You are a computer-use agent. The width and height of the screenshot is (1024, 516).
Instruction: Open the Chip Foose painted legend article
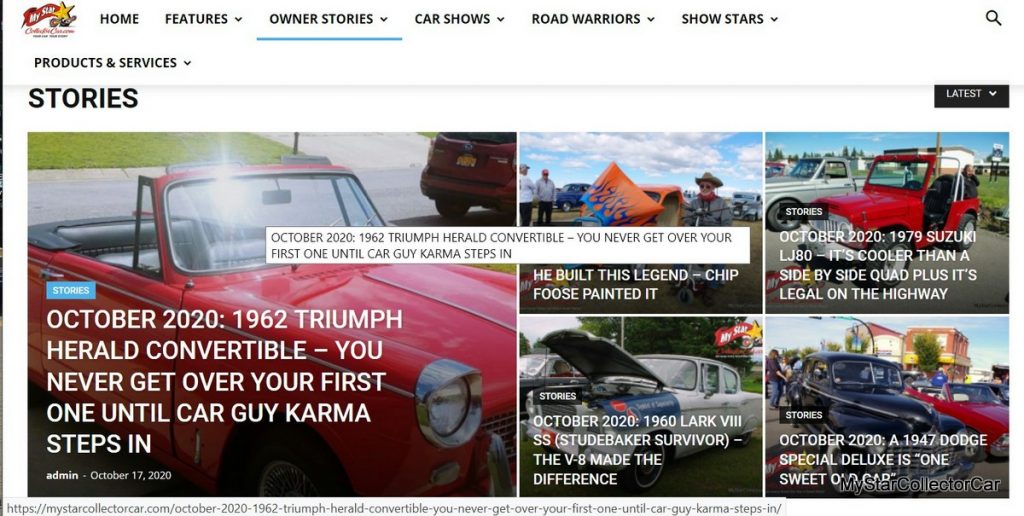(x=635, y=284)
